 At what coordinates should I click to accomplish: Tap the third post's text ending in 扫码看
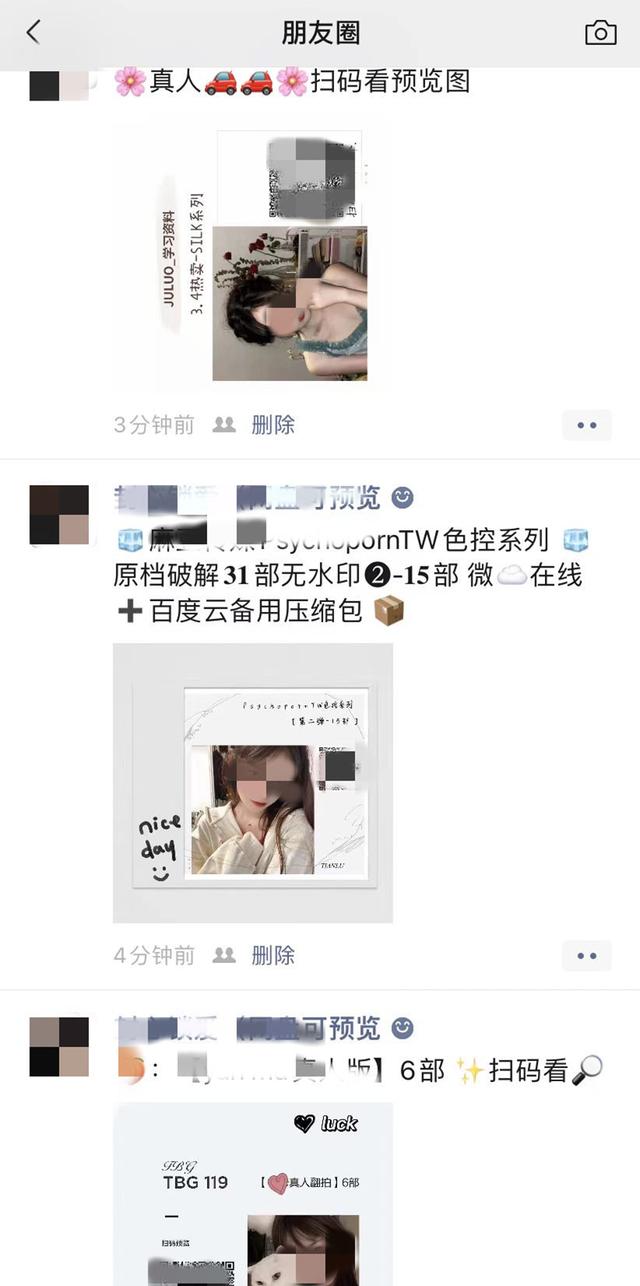tap(360, 1071)
